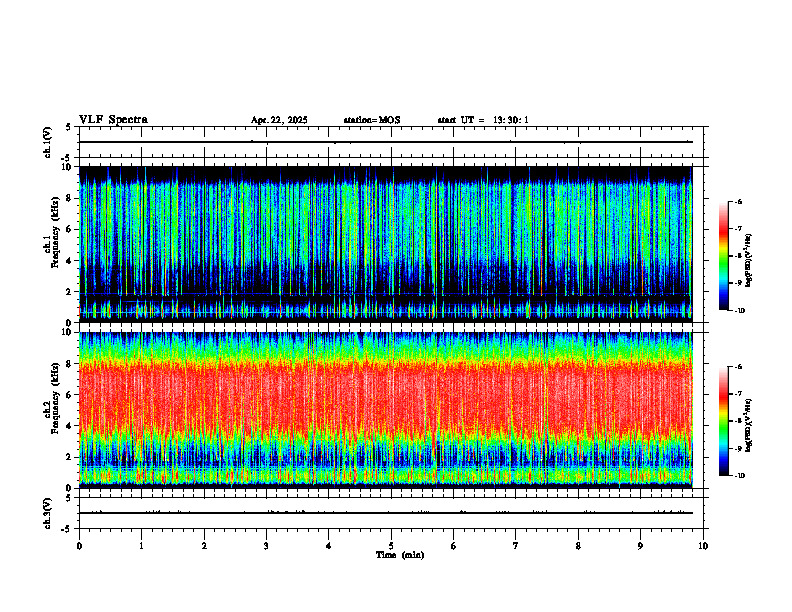Click the ch.3 voltage waveform trace
Image resolution: width=792 pixels, height=612 pixels.
click(x=385, y=513)
